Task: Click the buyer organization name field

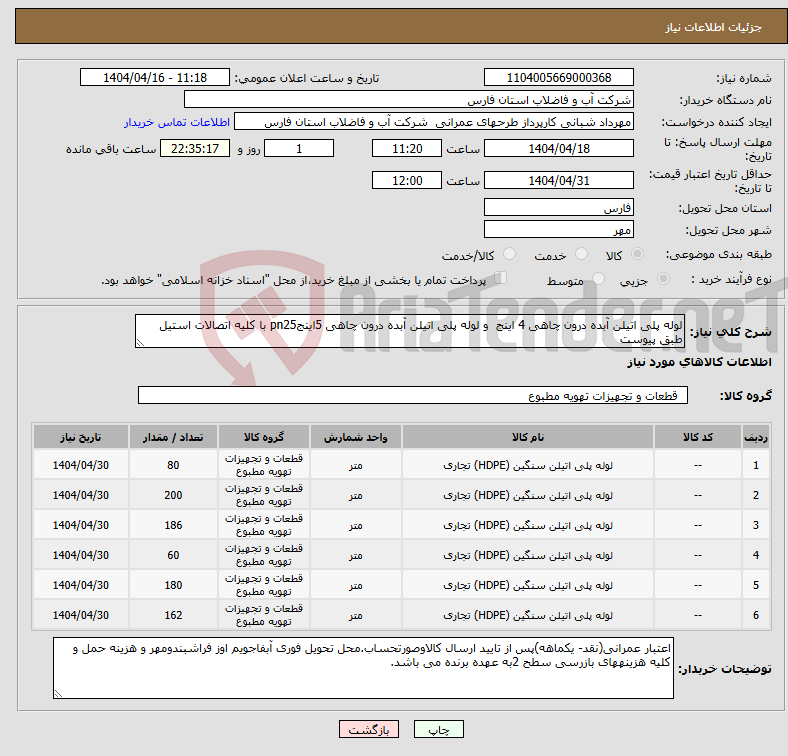Action: [x=409, y=100]
